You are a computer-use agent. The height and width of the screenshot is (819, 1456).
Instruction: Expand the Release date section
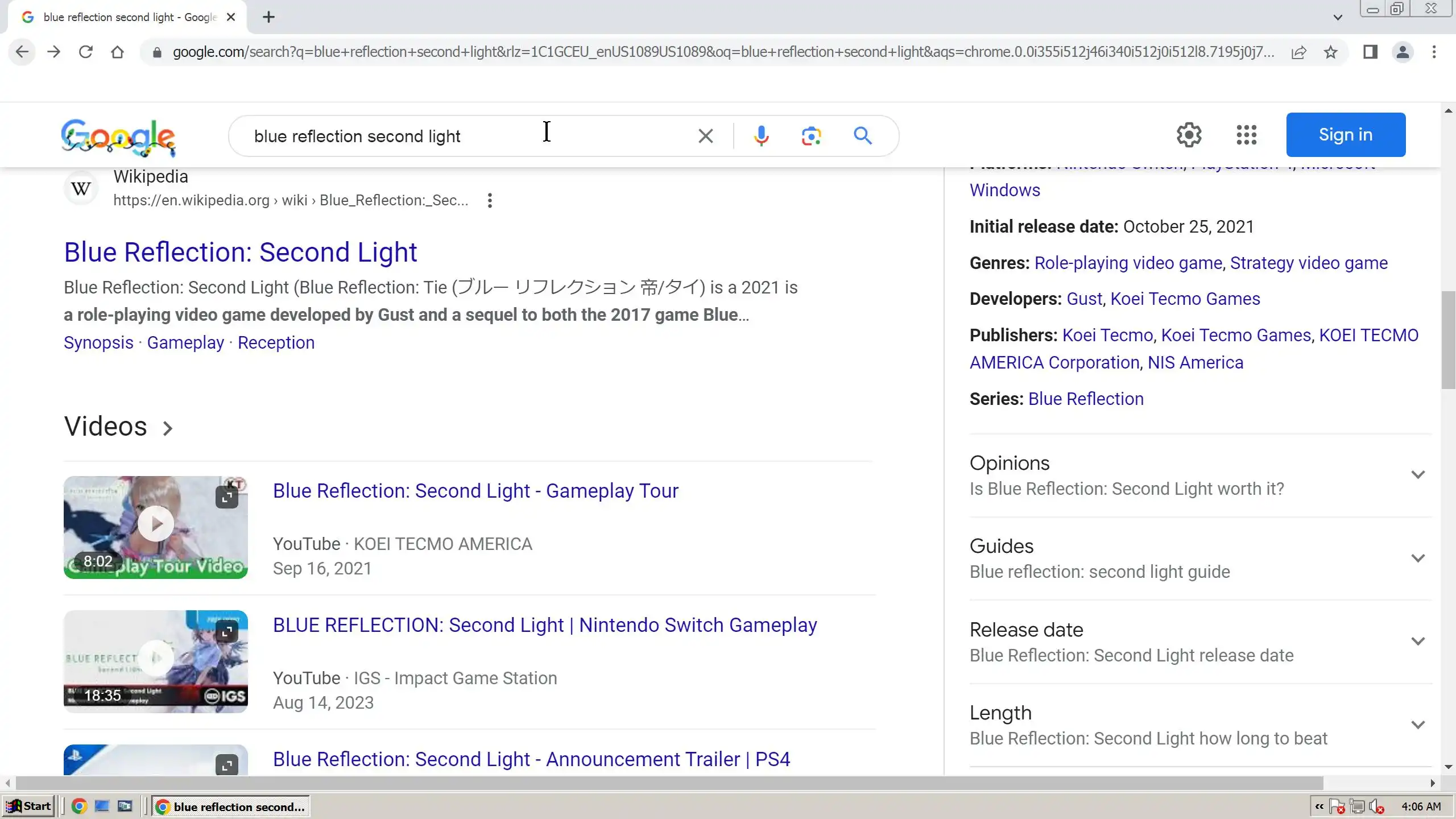[x=1417, y=642]
